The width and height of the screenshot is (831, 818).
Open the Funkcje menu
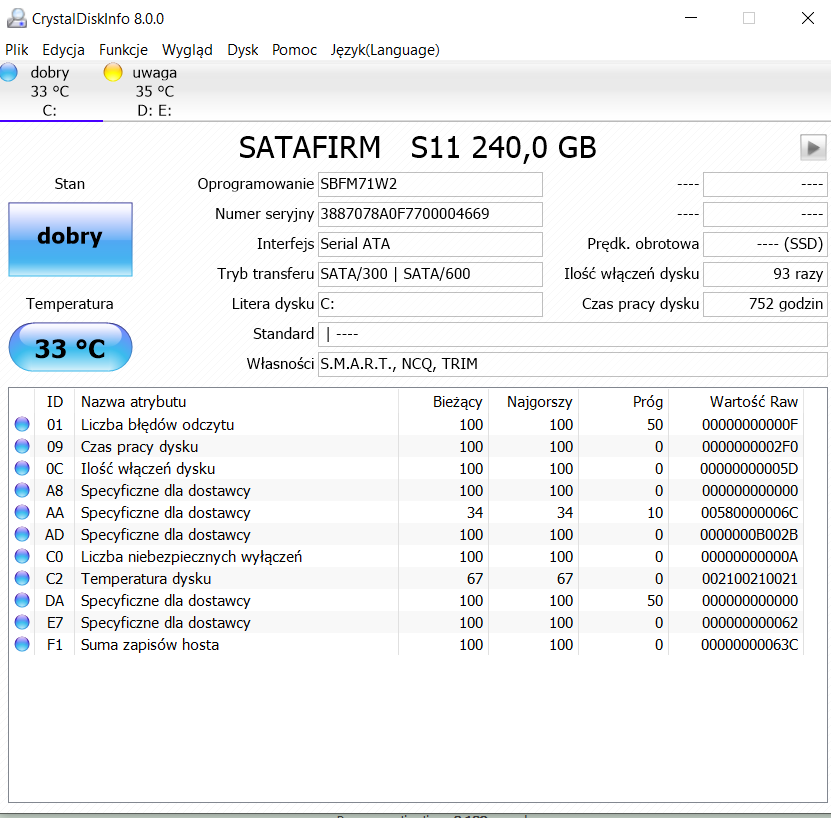(x=123, y=50)
